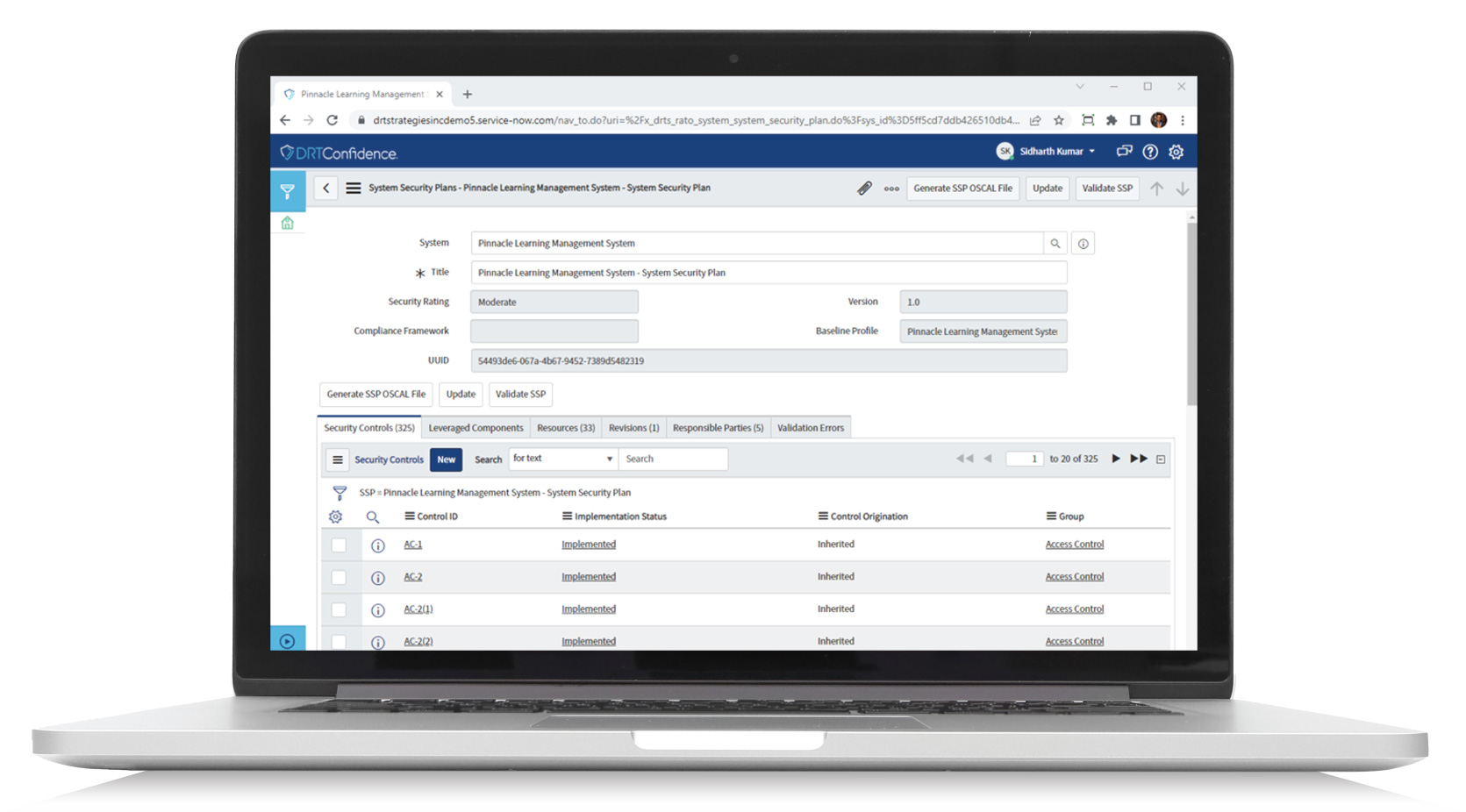Click the filter navigator funnel icon in sidebar

click(287, 190)
